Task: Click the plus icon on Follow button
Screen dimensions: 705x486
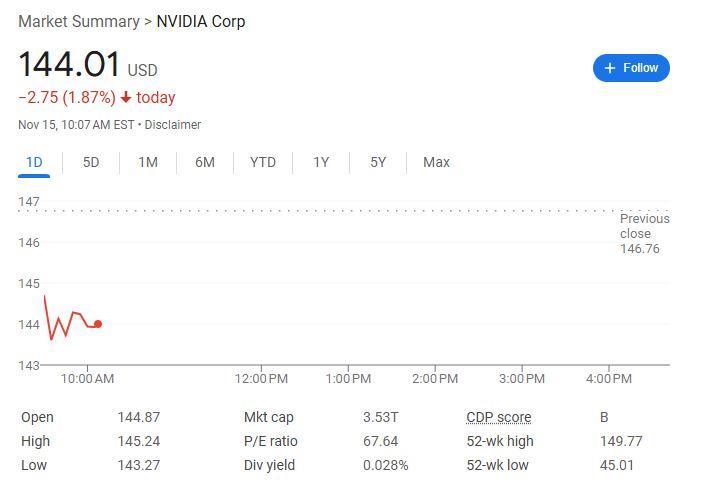Action: point(610,68)
